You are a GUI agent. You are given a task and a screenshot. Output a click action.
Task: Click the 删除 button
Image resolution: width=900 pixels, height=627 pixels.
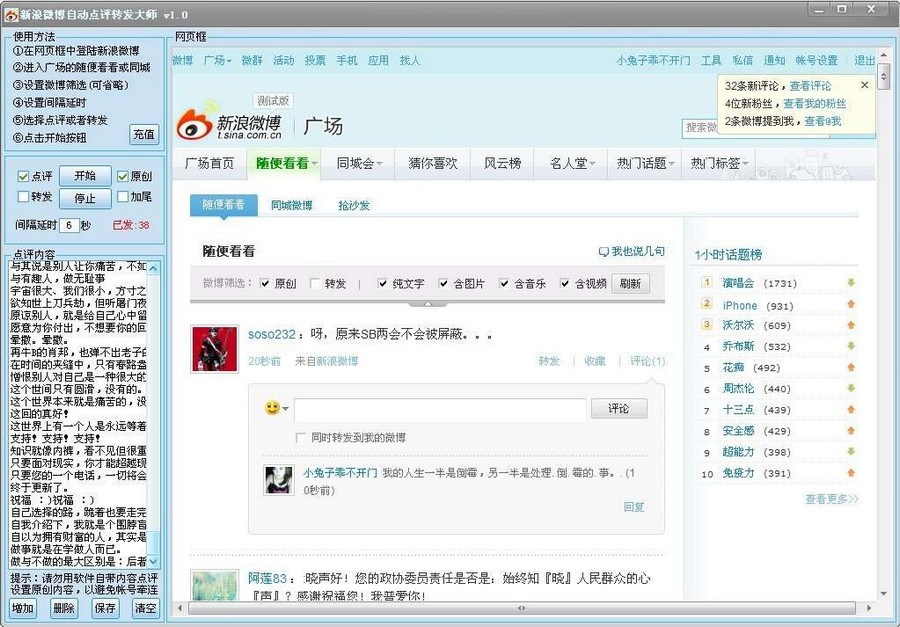pos(63,608)
